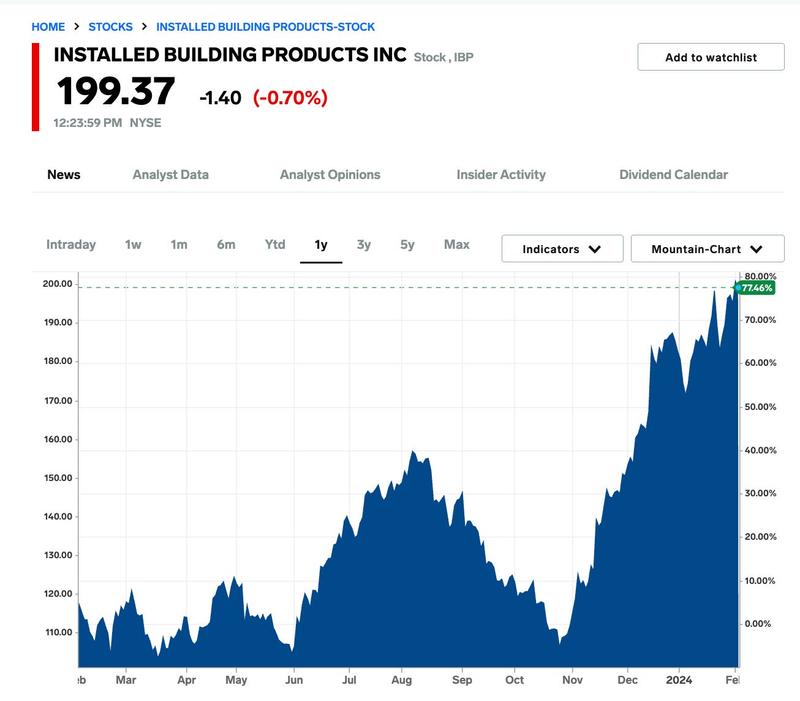Click the 30.00% percentage axis label
This screenshot has height=701, width=800.
(761, 493)
